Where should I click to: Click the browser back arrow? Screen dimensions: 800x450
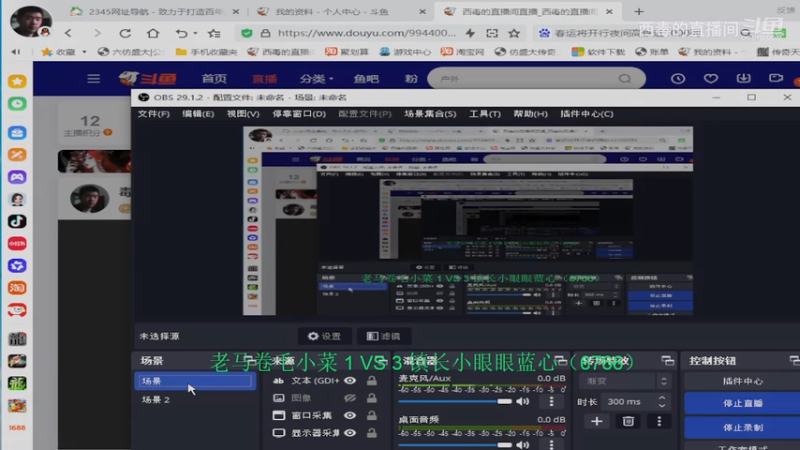click(x=68, y=33)
